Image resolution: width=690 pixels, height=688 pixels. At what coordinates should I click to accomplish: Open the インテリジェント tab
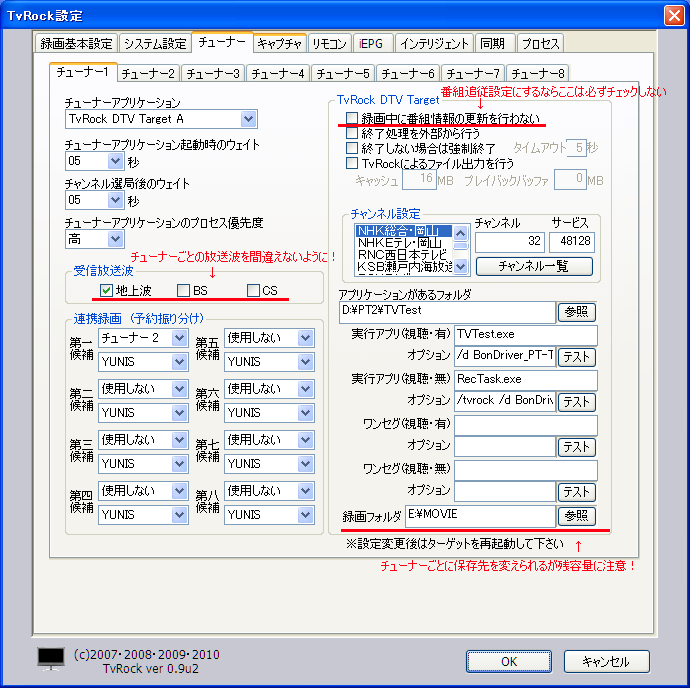coord(434,43)
